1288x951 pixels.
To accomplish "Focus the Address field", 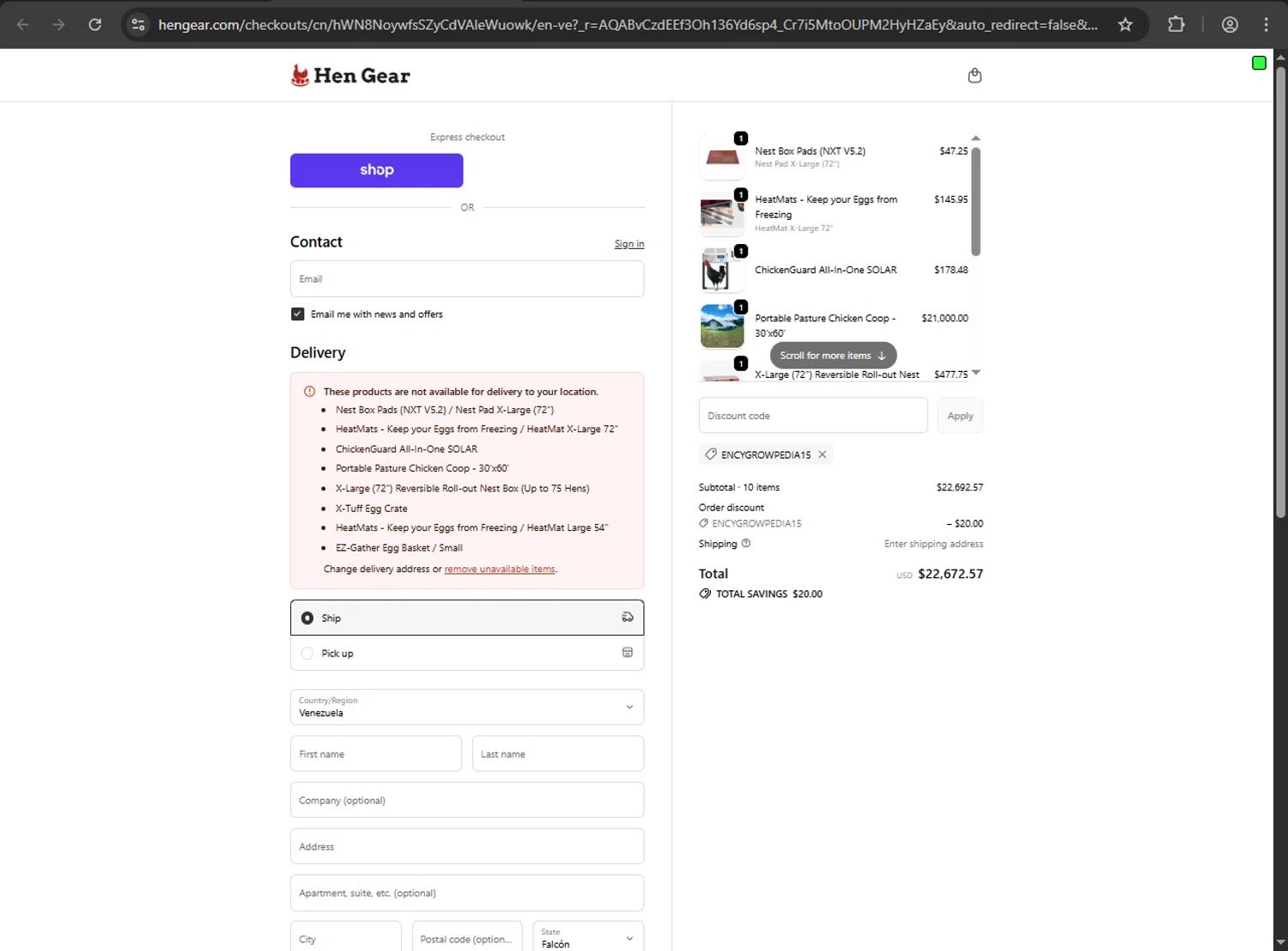I will [467, 846].
